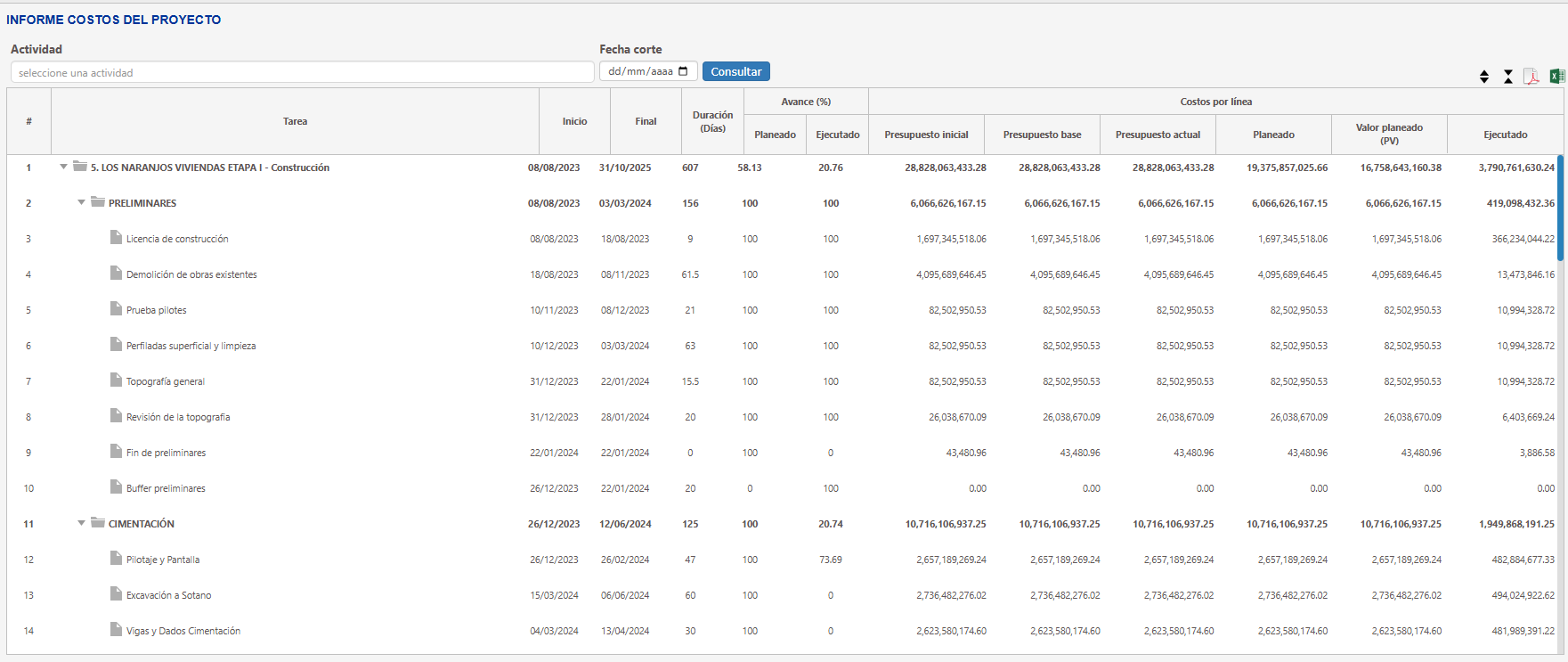
Task: Click the file icon of Vigas y Dados Cimentación
Action: pyautogui.click(x=116, y=629)
